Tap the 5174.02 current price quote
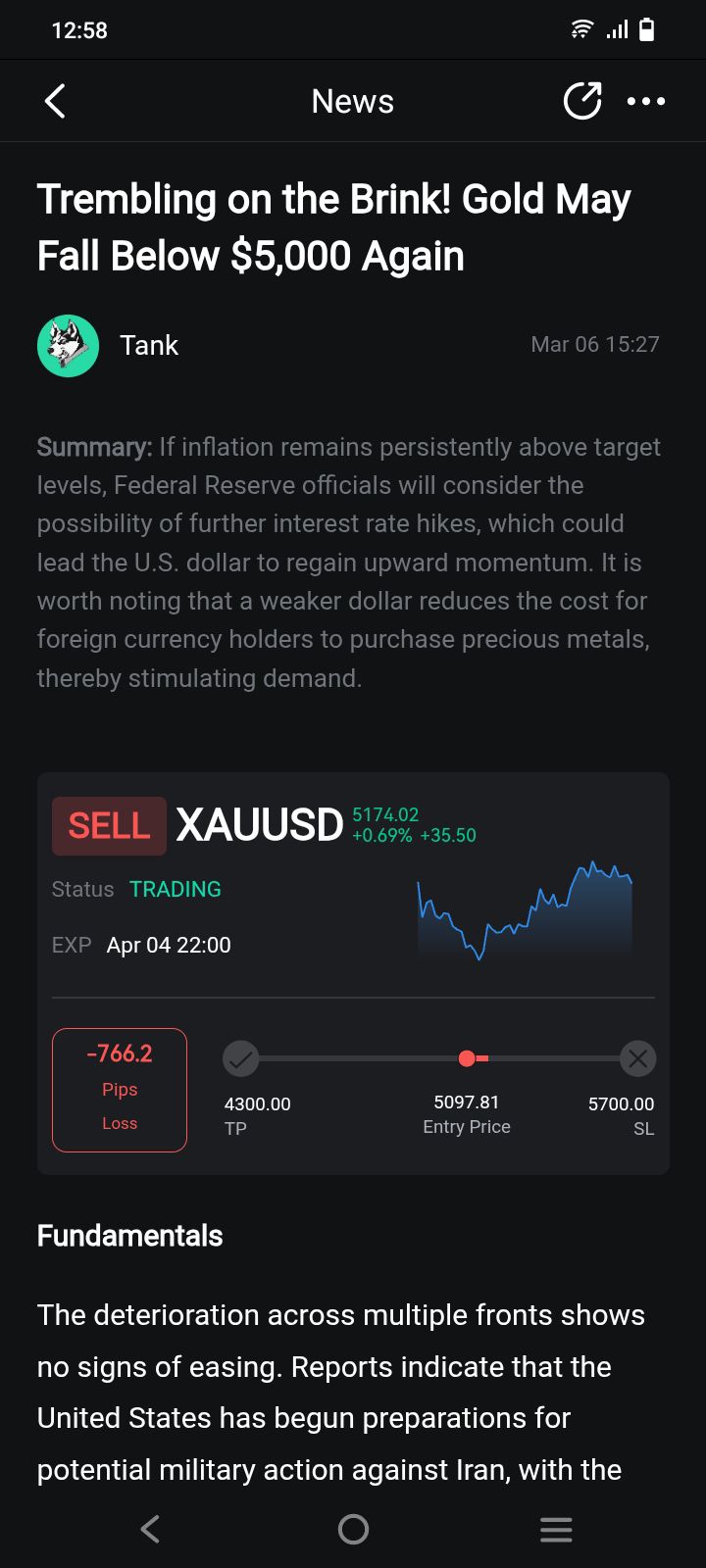The width and height of the screenshot is (706, 1568). click(385, 814)
